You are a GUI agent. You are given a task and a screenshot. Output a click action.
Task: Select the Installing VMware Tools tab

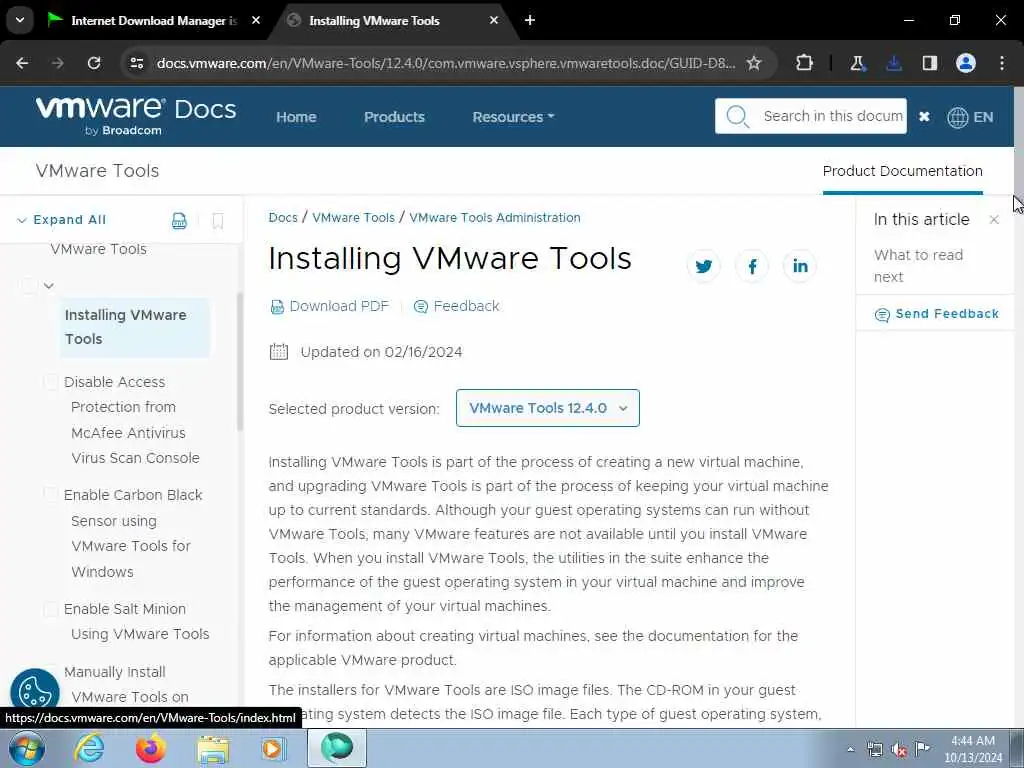point(374,21)
